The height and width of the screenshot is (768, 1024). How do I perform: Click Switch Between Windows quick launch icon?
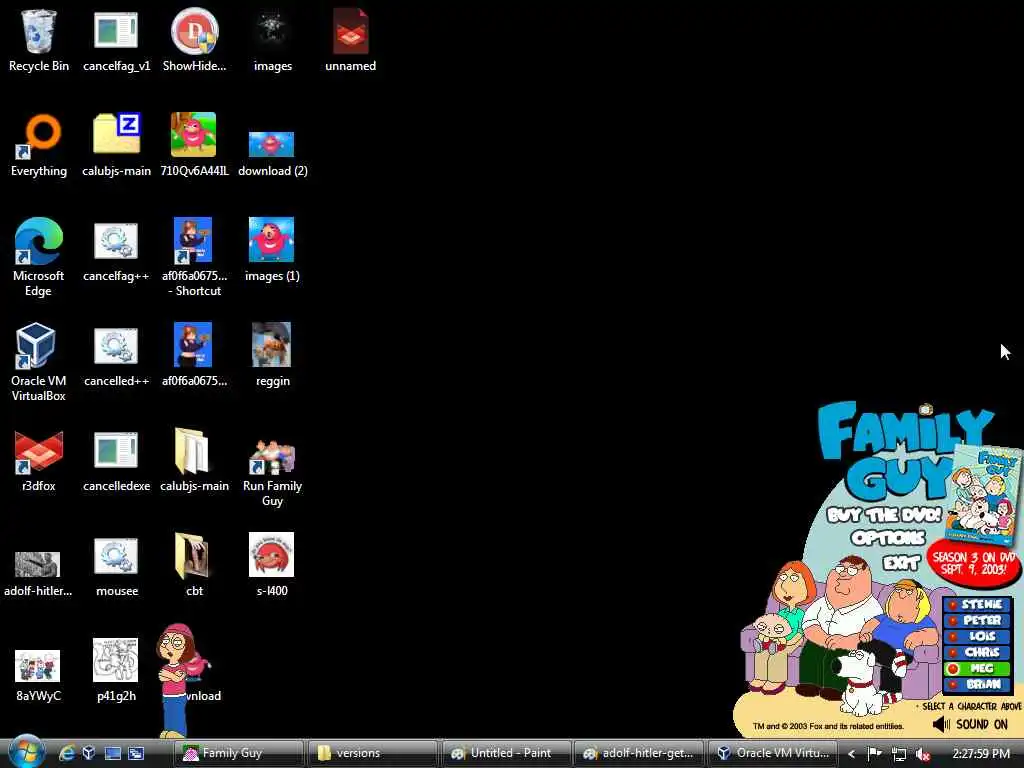136,753
